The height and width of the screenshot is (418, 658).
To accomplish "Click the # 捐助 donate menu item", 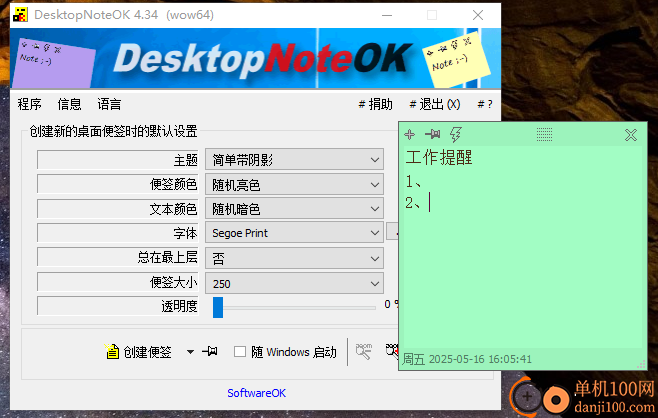I will click(375, 104).
